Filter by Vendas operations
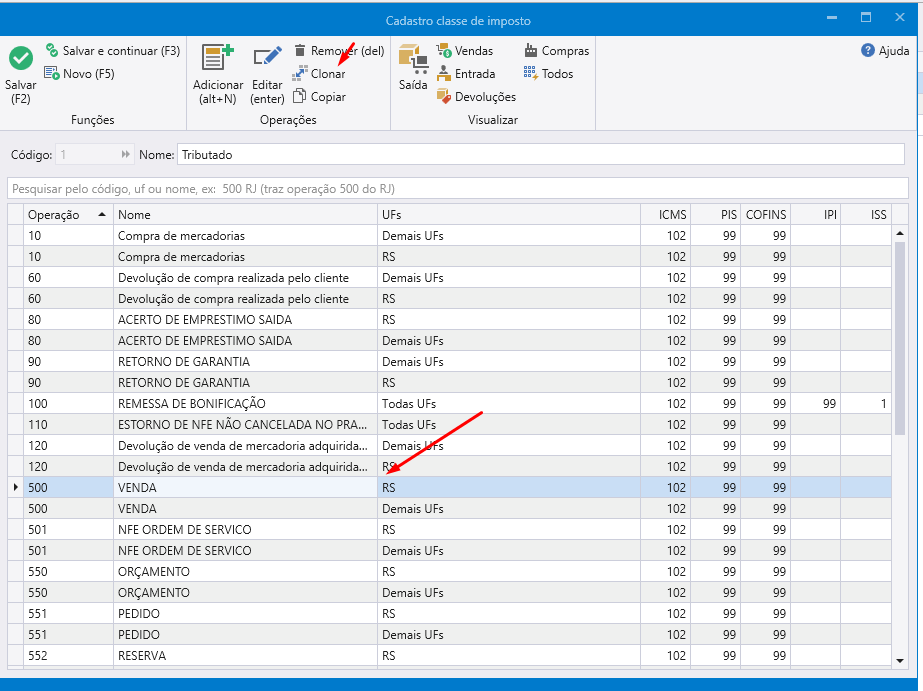The width and height of the screenshot is (923, 691). [444, 51]
